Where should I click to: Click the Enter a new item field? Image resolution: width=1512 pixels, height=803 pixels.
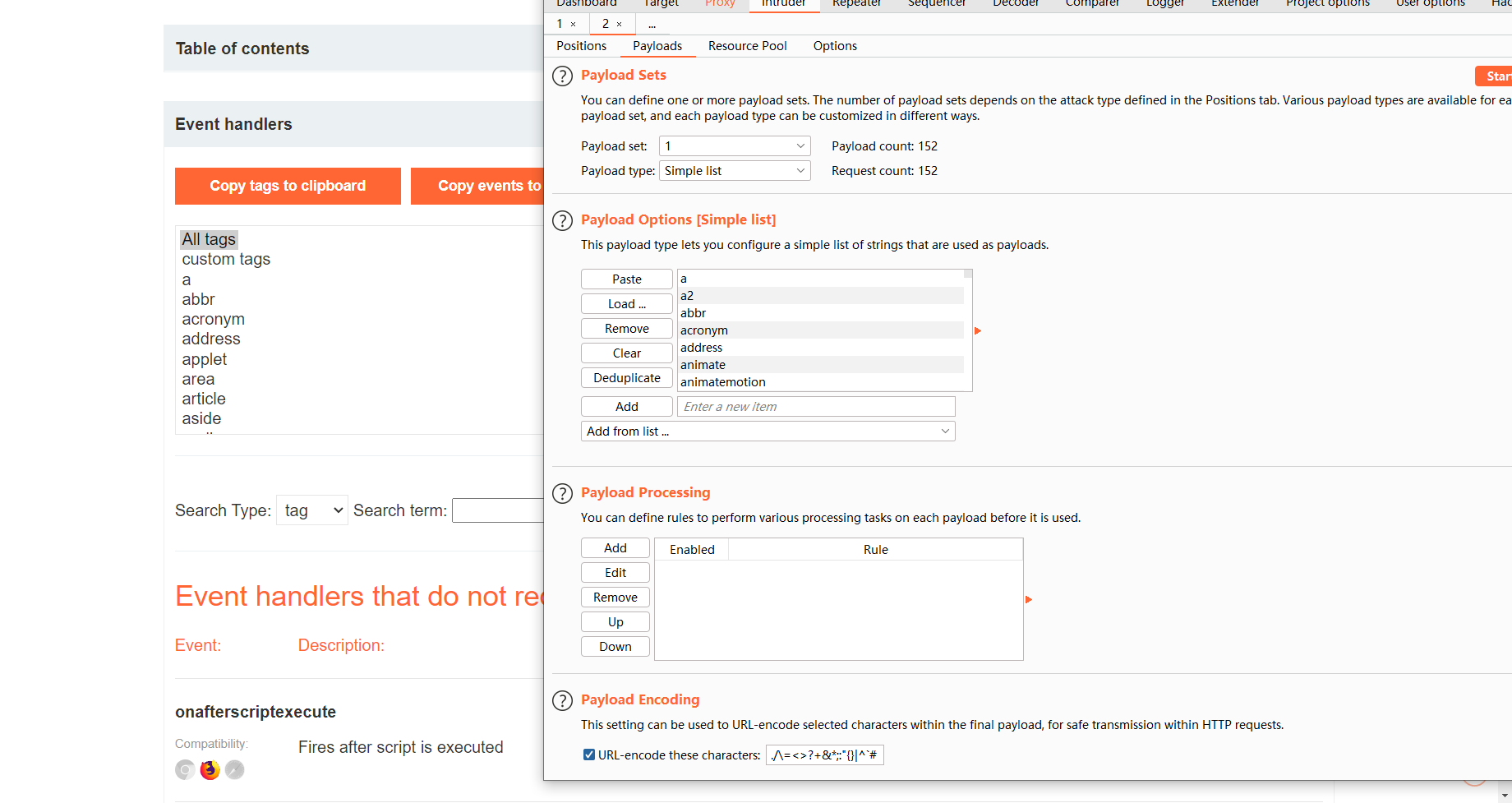click(816, 407)
